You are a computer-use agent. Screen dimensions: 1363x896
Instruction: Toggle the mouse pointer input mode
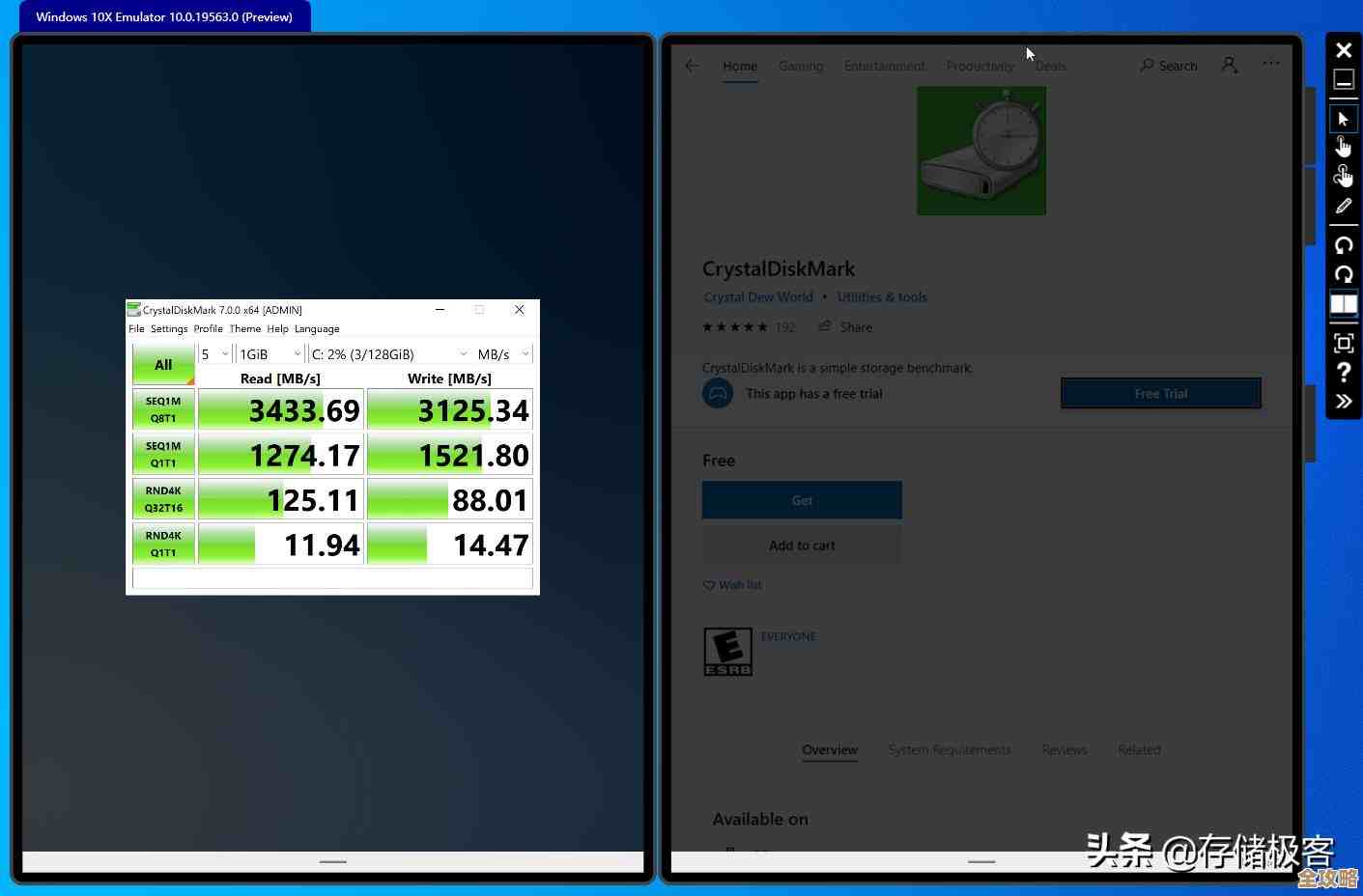click(1343, 118)
